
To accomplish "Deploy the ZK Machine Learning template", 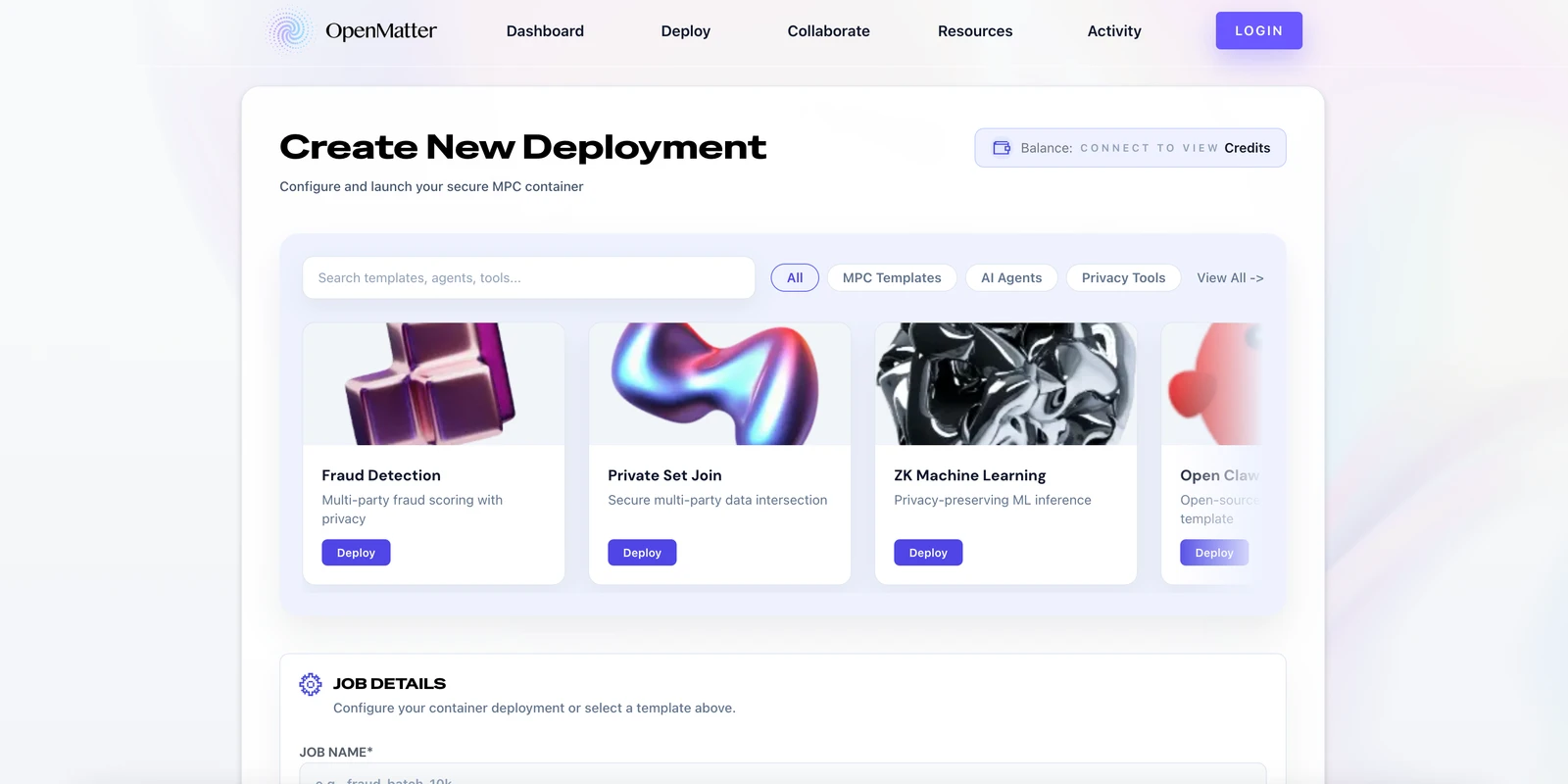I will pos(928,553).
